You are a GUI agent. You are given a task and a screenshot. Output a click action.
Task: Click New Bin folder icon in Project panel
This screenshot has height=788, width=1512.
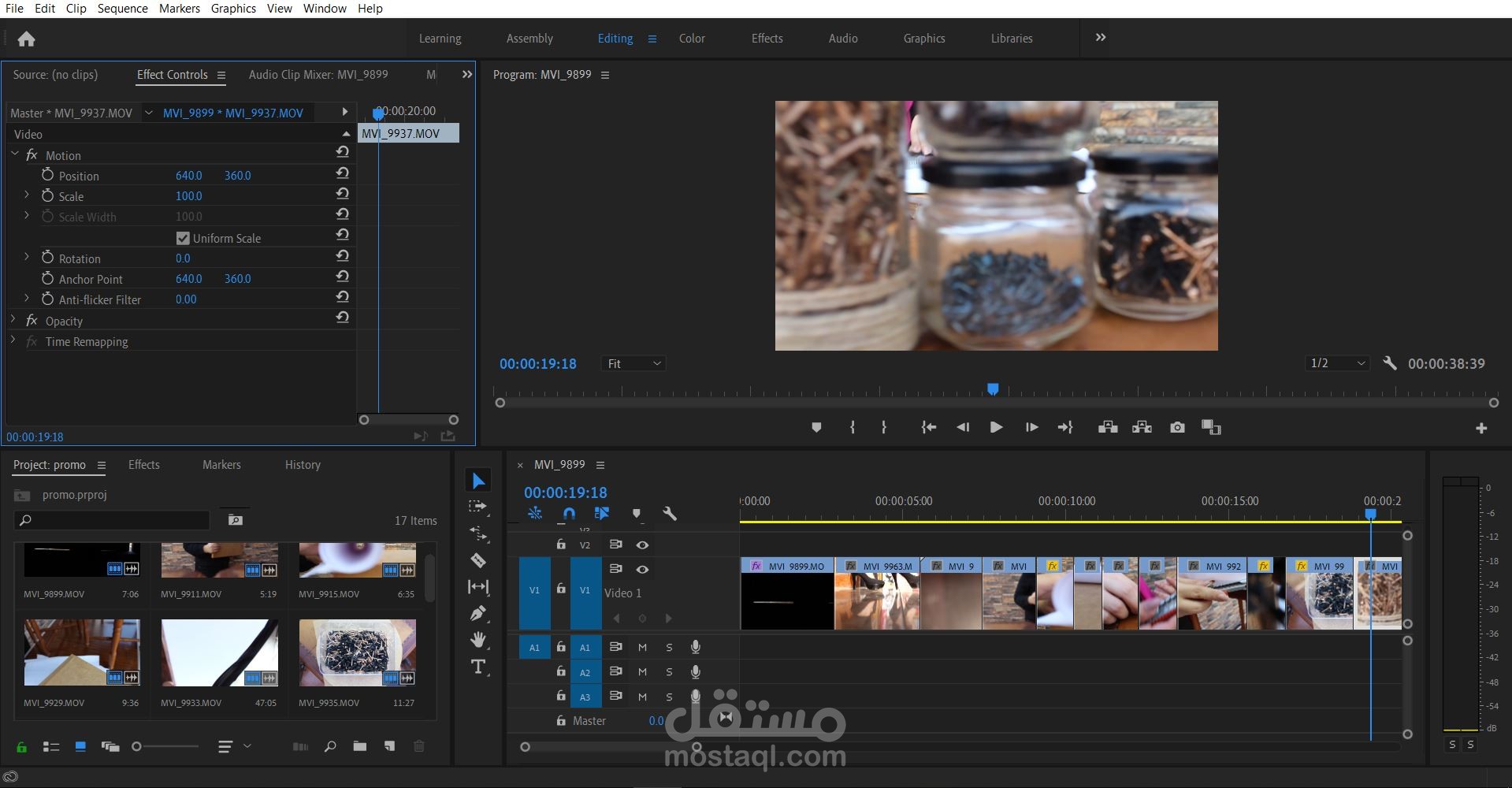(360, 746)
